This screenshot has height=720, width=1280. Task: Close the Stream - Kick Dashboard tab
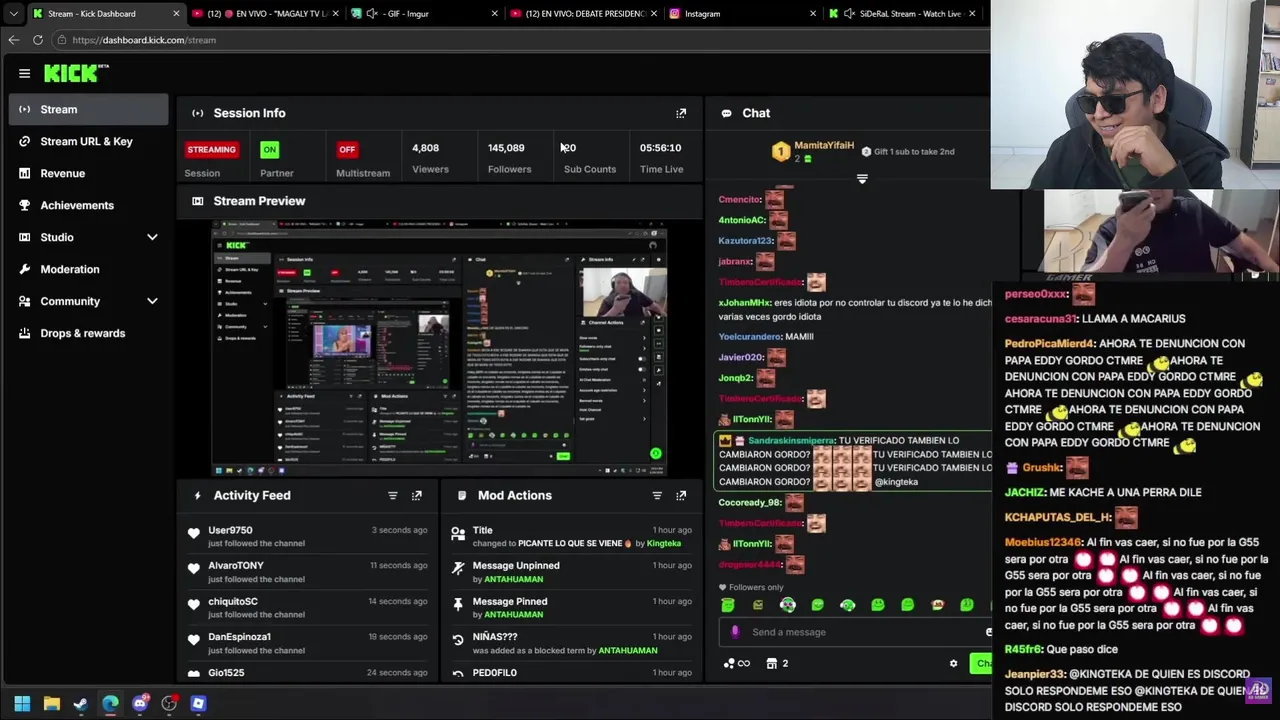176,14
